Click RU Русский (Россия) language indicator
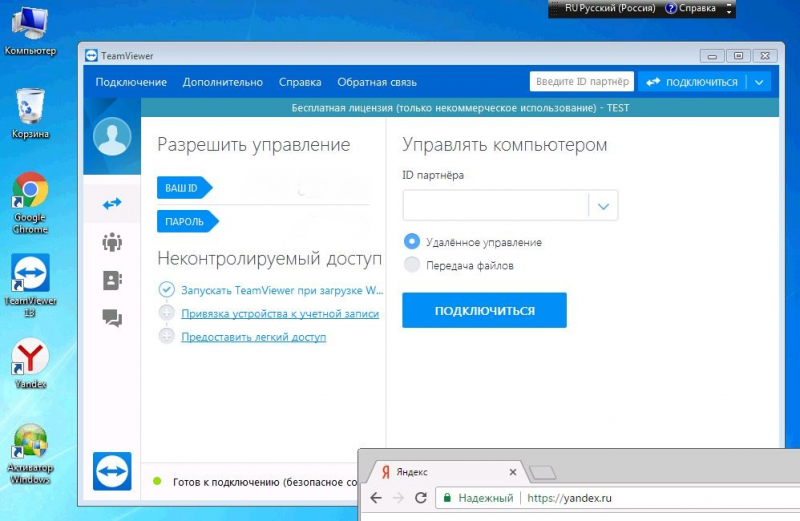The height and width of the screenshot is (521, 800). (x=610, y=8)
